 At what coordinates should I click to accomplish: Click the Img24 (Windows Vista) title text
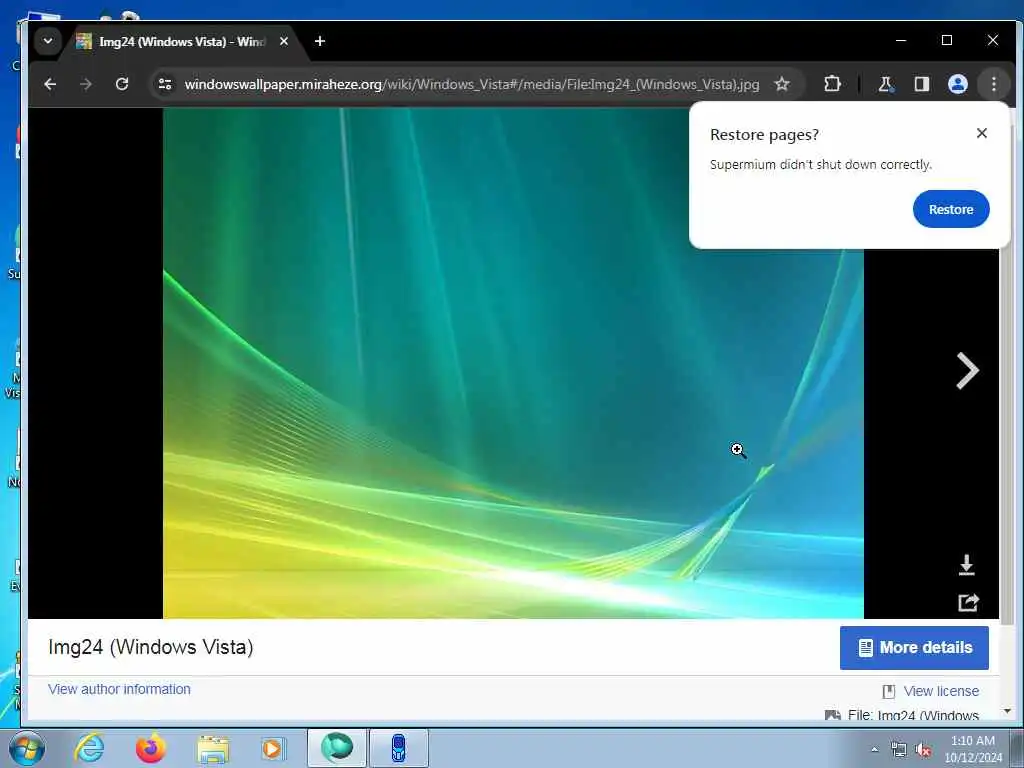(151, 647)
